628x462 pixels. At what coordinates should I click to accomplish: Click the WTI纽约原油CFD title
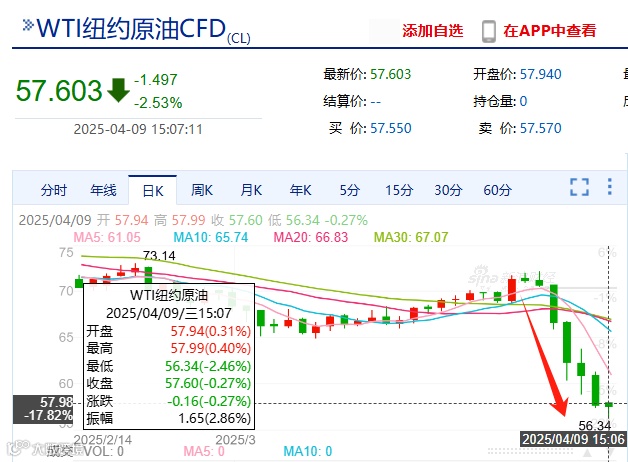[x=131, y=29]
